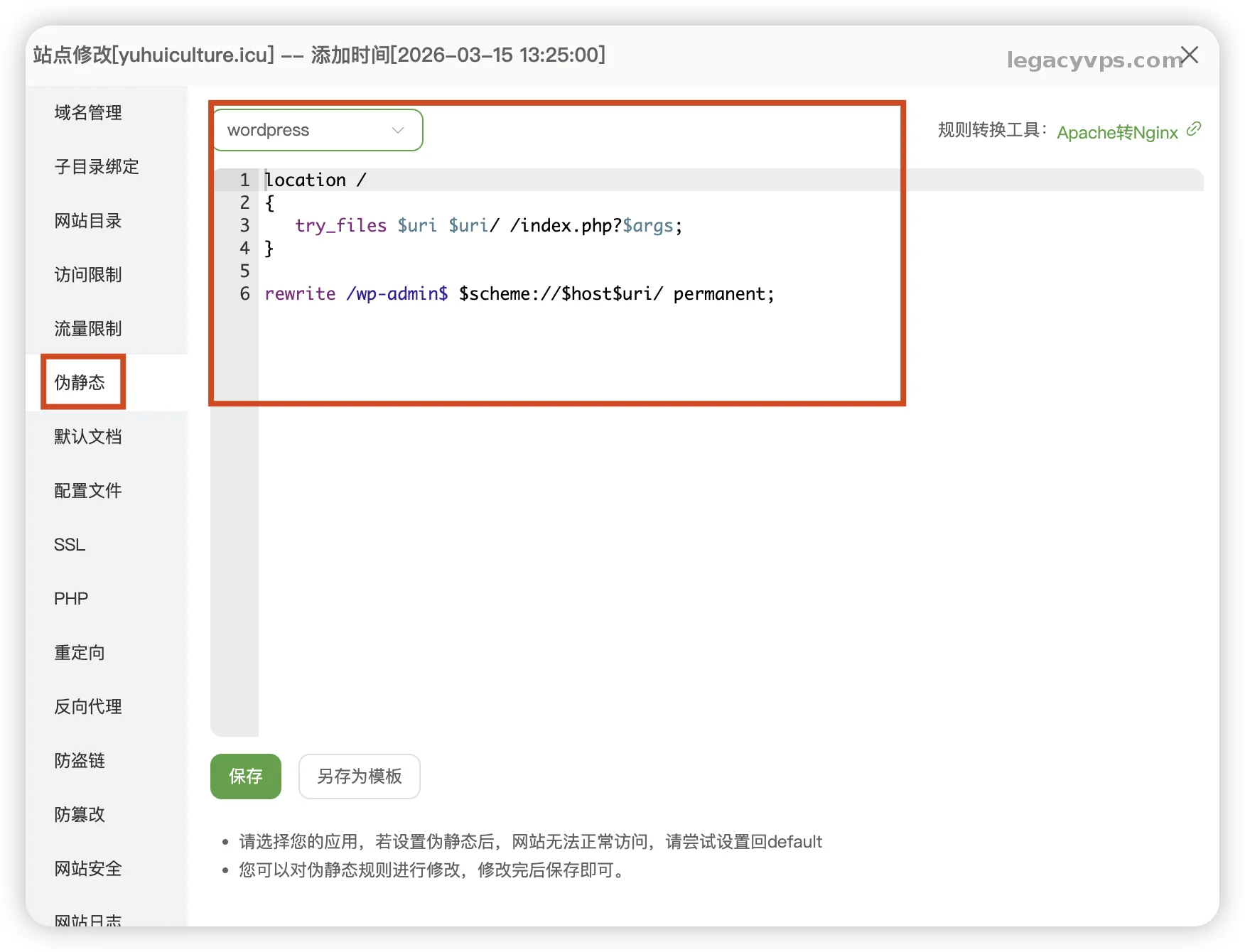The height and width of the screenshot is (952, 1245).
Task: Switch to the 域名管理 tab
Action: (x=88, y=112)
